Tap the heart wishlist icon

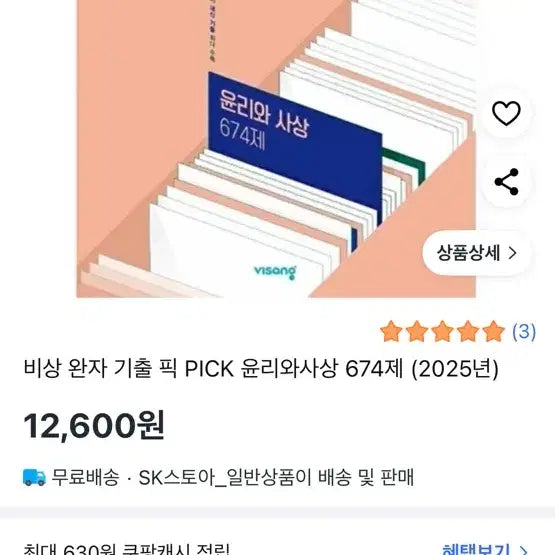click(506, 113)
